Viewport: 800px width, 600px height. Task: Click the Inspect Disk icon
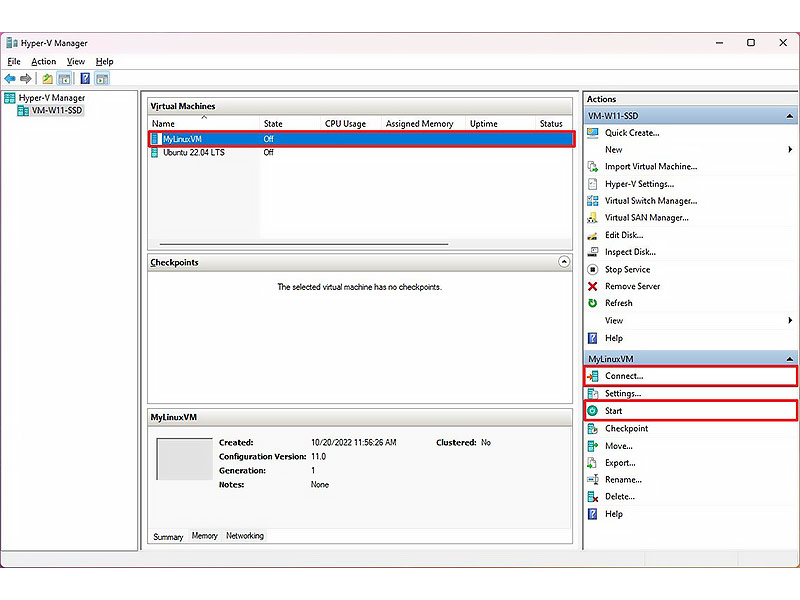592,252
